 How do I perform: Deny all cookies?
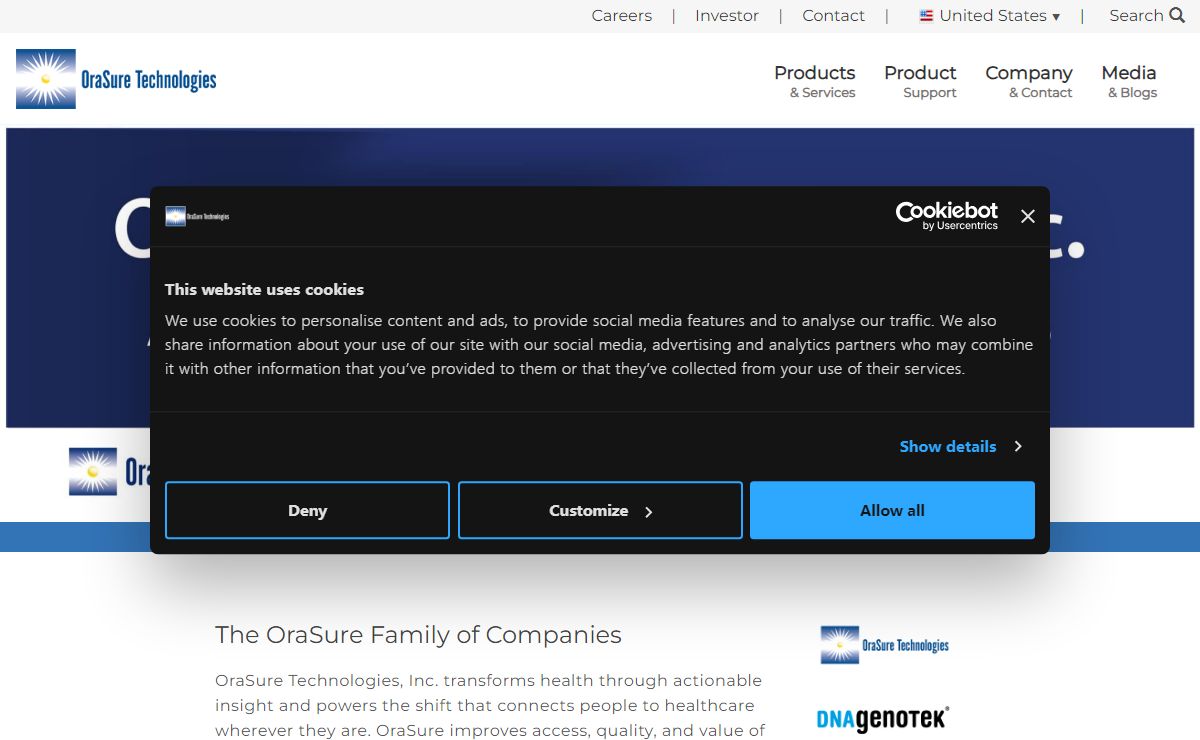tap(307, 510)
